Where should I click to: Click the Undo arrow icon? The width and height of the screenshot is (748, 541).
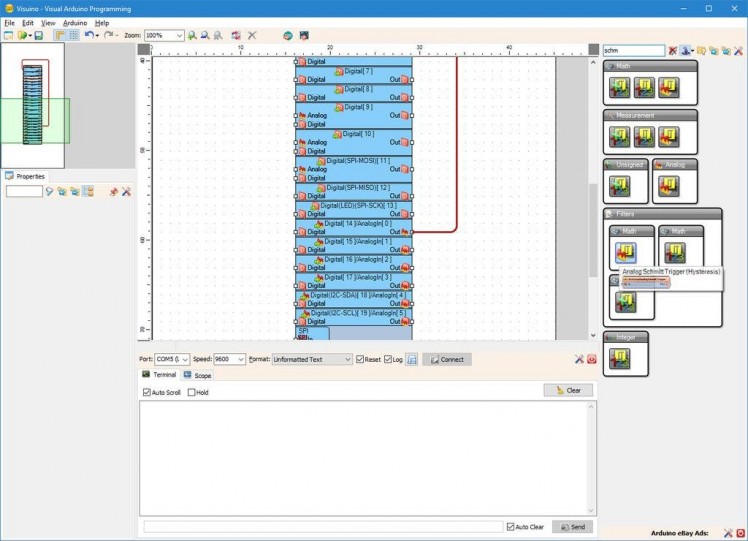tap(89, 35)
